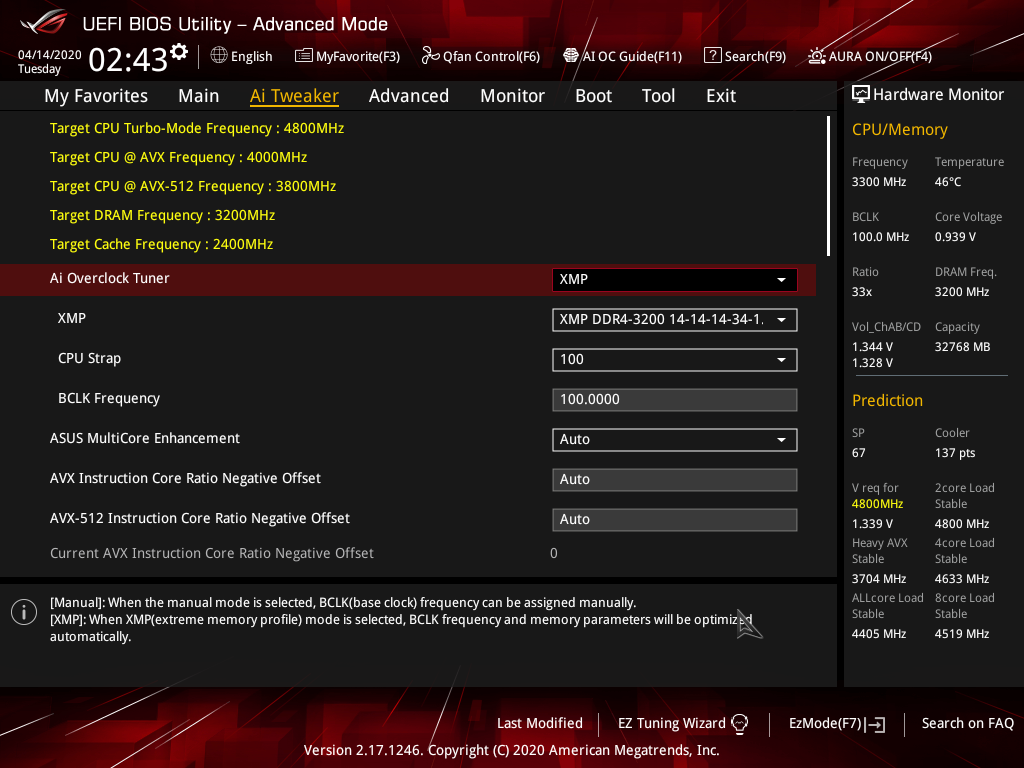1024x768 pixels.
Task: Click the info circle icon
Action: (x=24, y=612)
